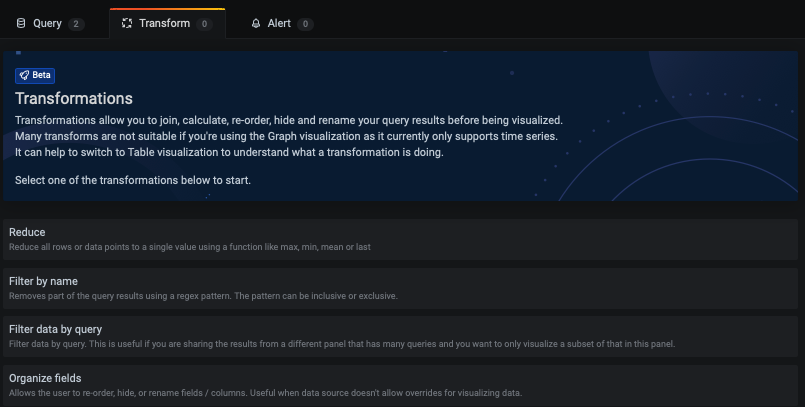This screenshot has width=805, height=407.
Task: Click the 'Select one of the transformations' text
Action: pyautogui.click(x=133, y=180)
